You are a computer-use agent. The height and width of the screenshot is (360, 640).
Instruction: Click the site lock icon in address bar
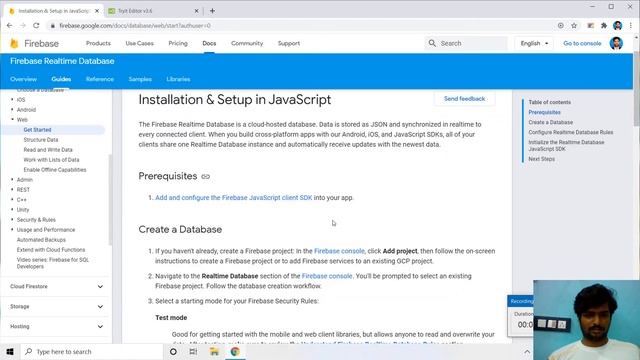click(x=52, y=26)
